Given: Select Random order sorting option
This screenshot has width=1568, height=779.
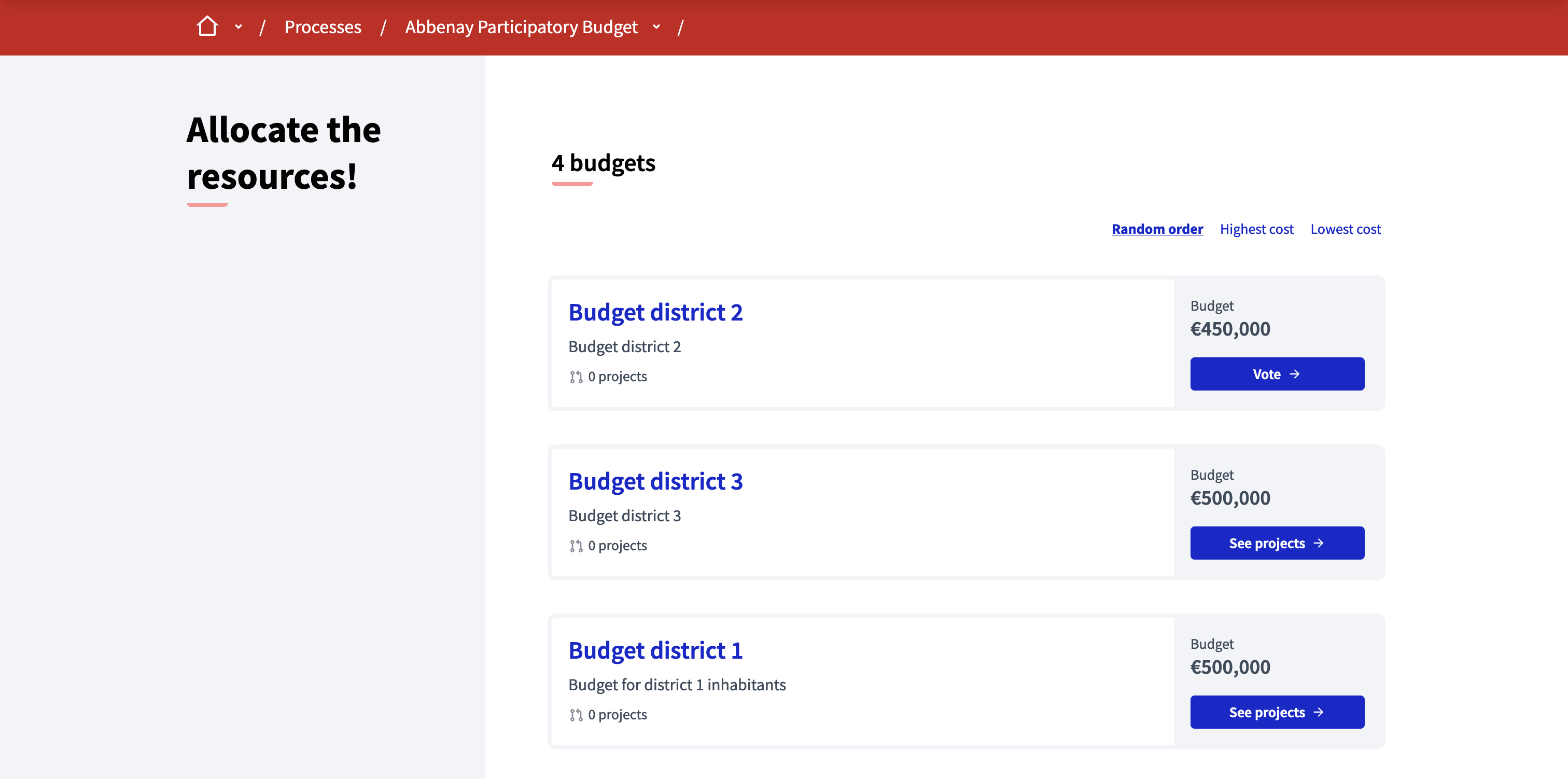Looking at the screenshot, I should tap(1157, 228).
